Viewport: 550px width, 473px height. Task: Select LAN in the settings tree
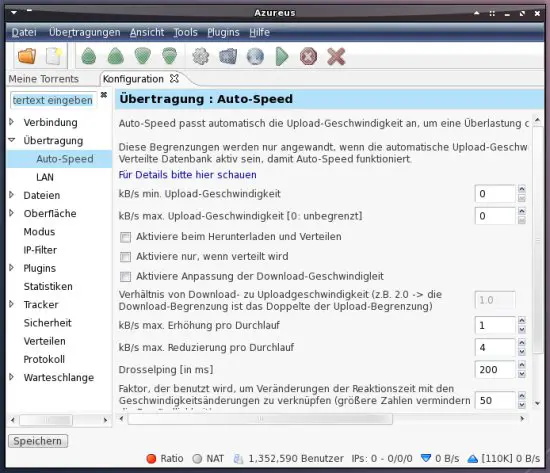pyautogui.click(x=45, y=177)
